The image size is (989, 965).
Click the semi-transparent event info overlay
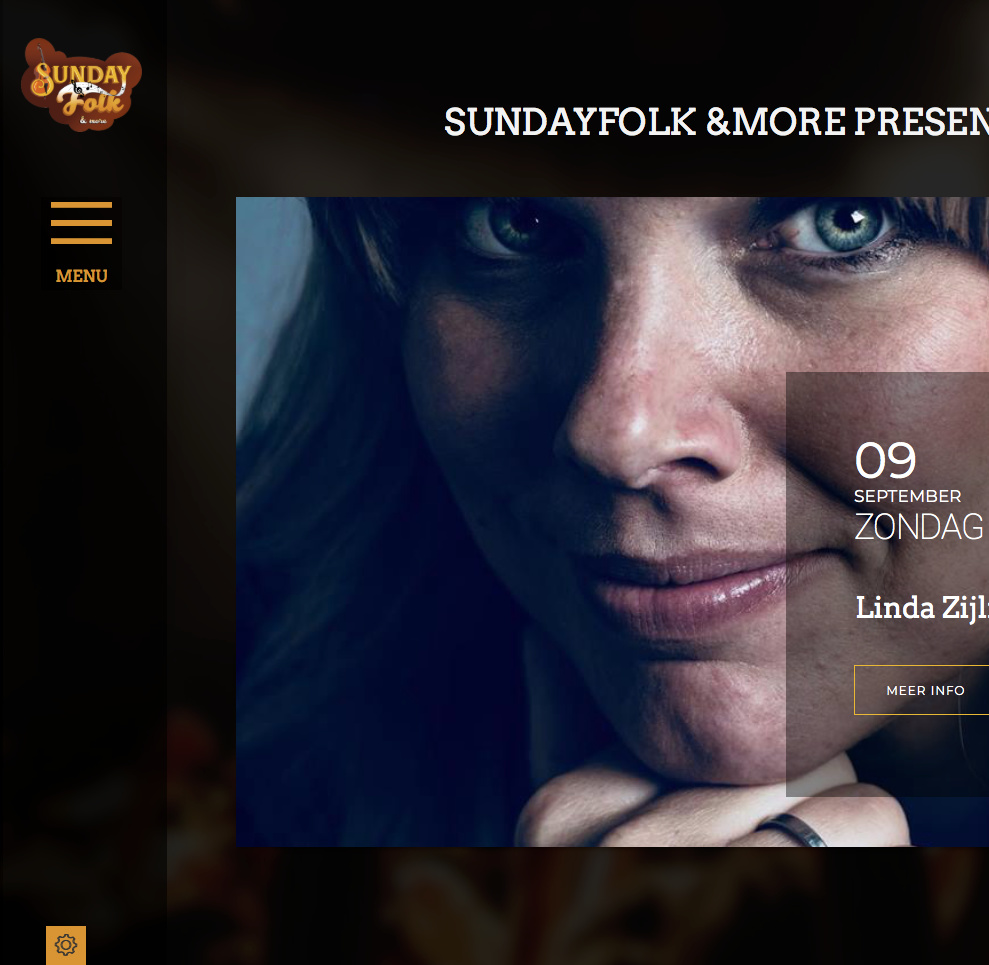click(887, 584)
